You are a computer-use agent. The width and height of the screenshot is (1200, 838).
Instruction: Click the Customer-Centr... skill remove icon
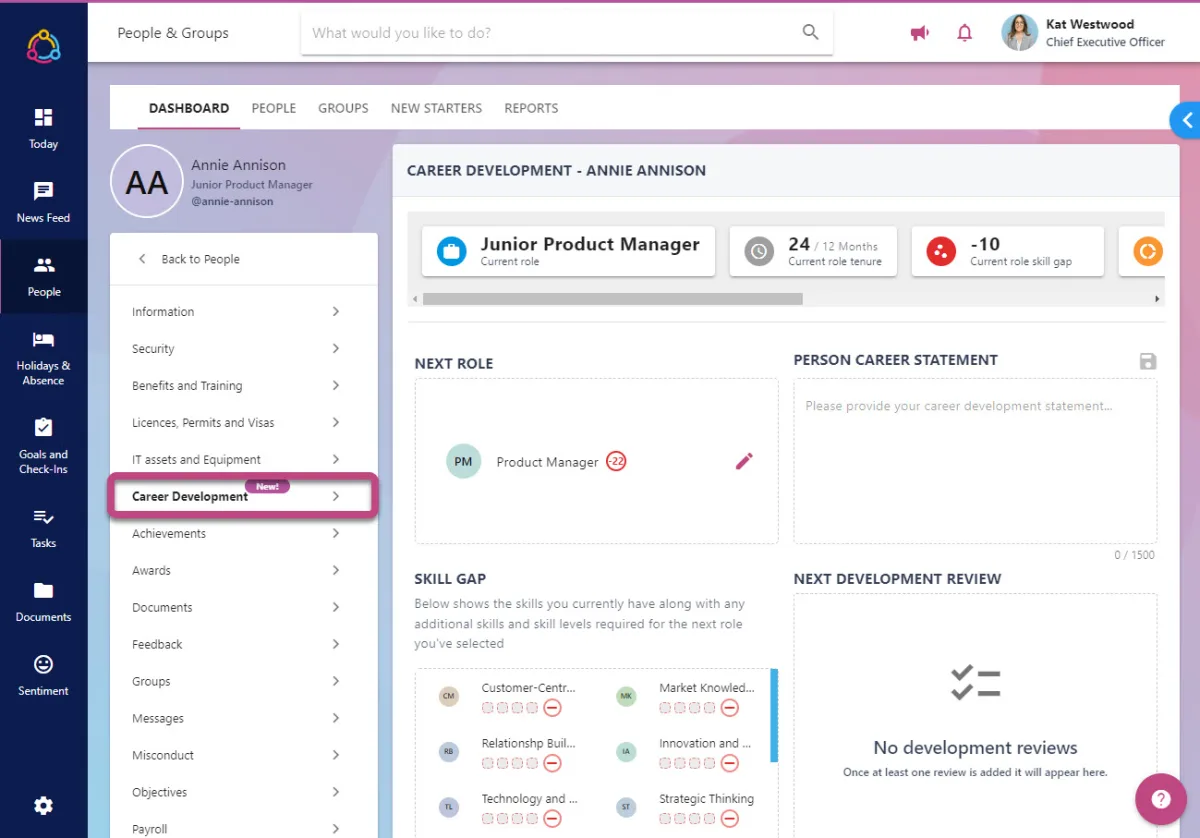[x=552, y=708]
